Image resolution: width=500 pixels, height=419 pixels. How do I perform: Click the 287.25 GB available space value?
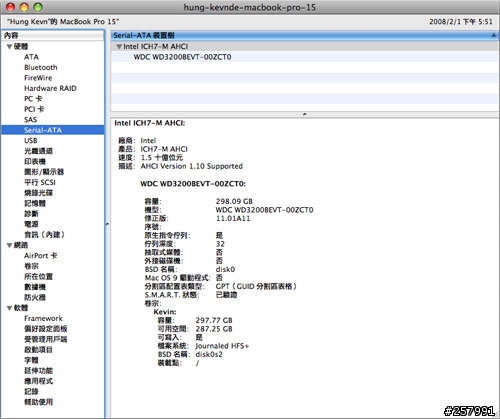(214, 329)
